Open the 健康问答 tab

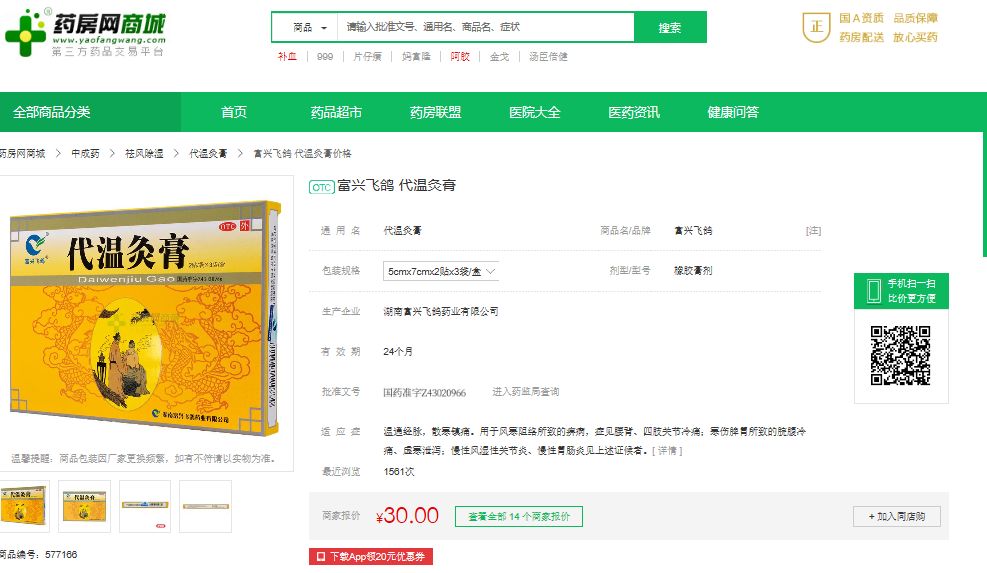click(x=733, y=112)
